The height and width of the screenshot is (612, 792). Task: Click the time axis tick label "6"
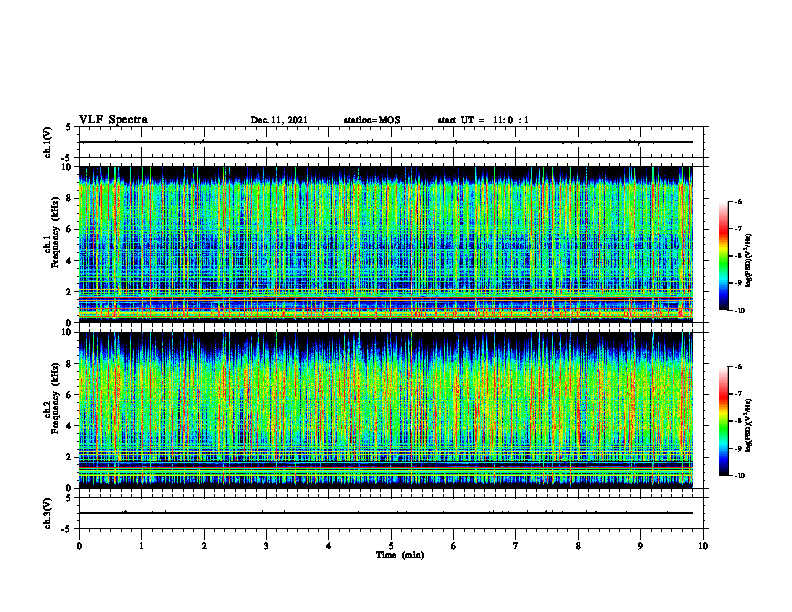(x=454, y=546)
